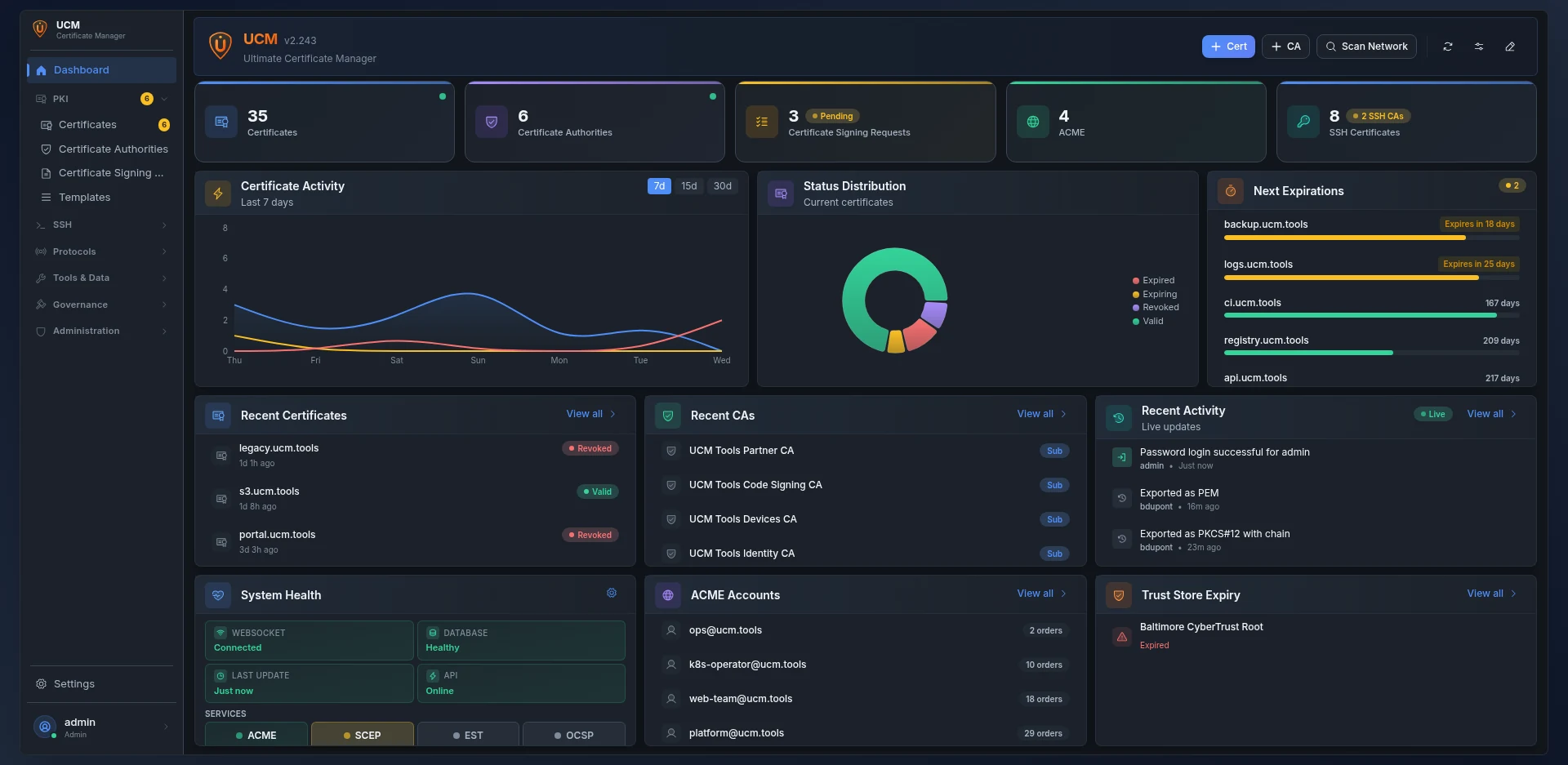Select the 7d activity range
The height and width of the screenshot is (765, 1568).
click(659, 186)
